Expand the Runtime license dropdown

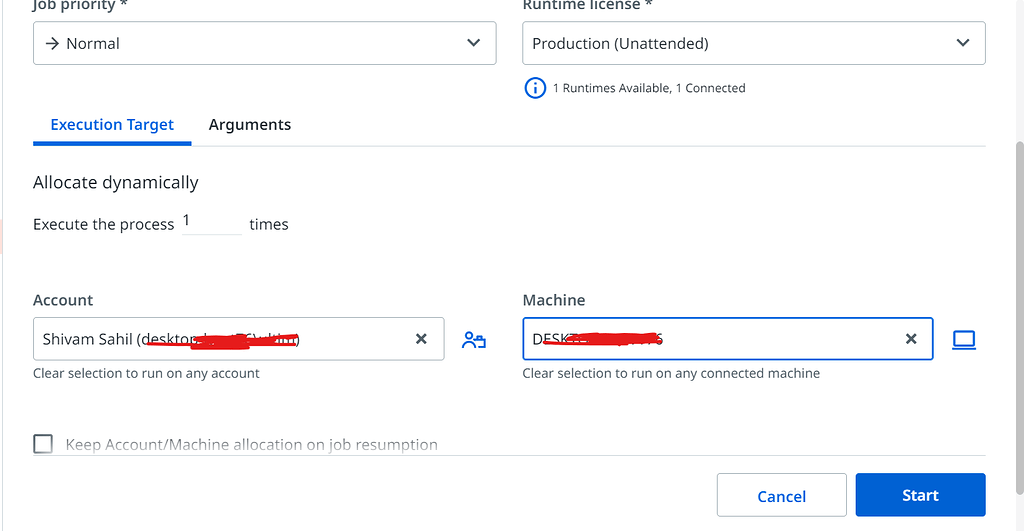pyautogui.click(x=753, y=43)
